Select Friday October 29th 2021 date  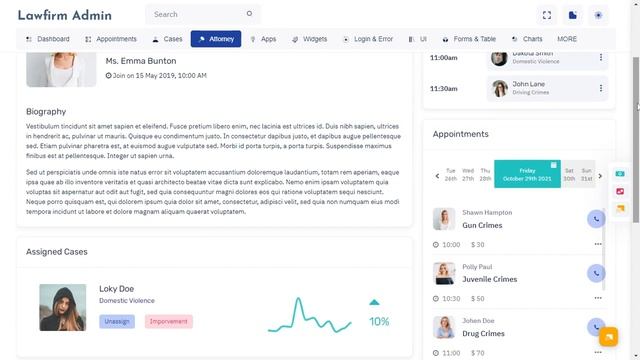(527, 174)
